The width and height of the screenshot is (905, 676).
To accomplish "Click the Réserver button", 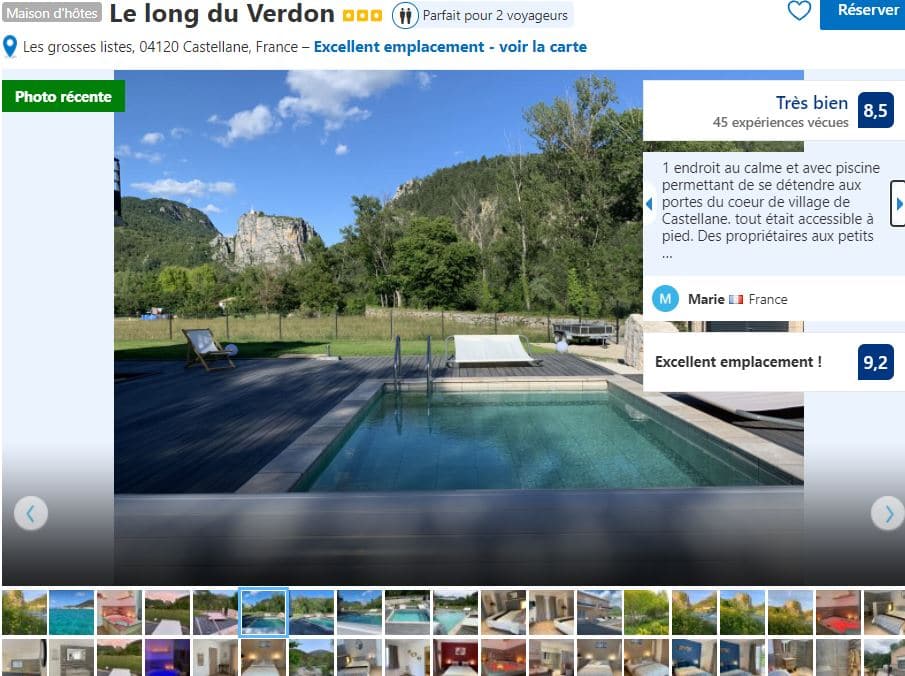I will [x=863, y=13].
